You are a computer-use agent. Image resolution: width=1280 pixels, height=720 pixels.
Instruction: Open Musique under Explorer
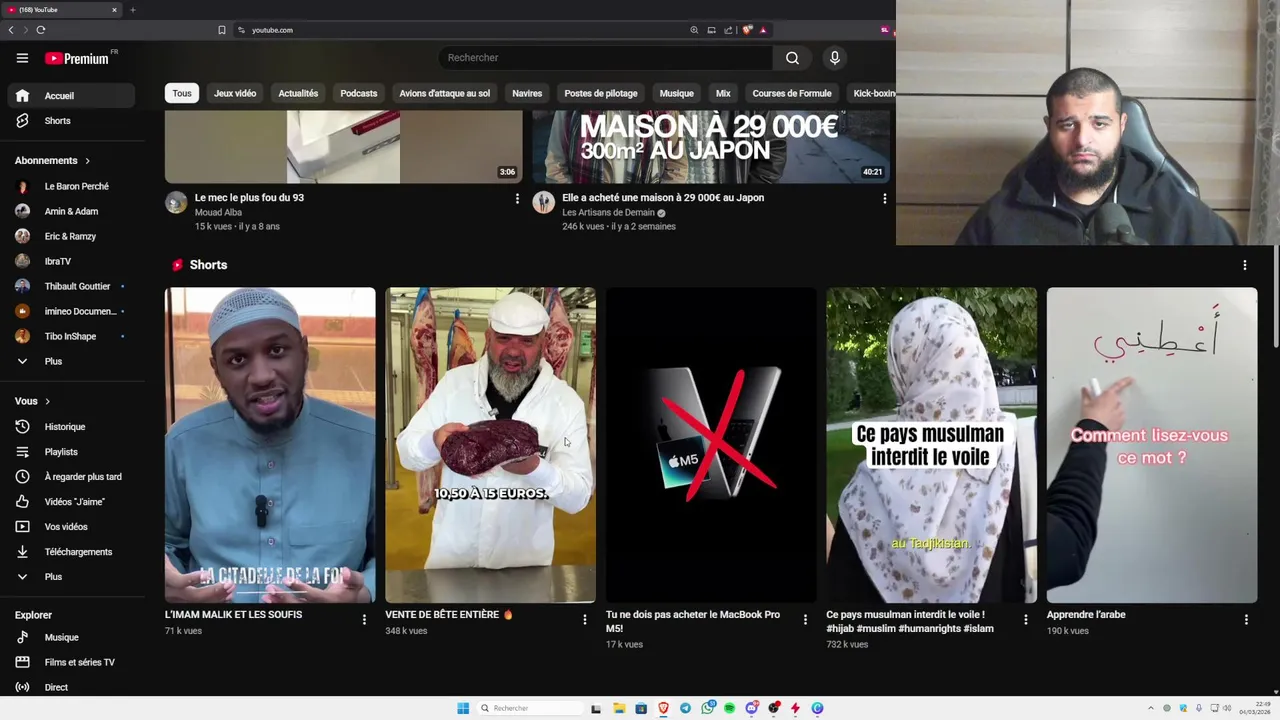click(x=70, y=637)
